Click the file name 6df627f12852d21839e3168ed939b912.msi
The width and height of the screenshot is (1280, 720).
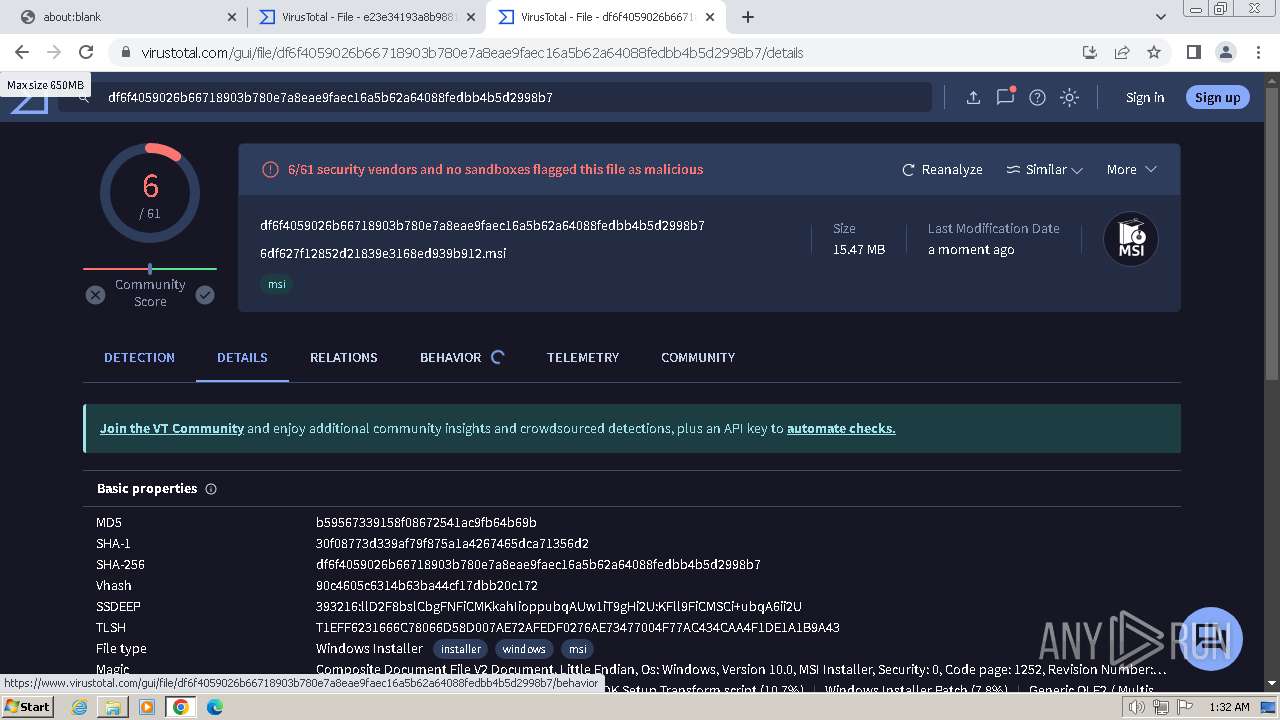pos(383,253)
